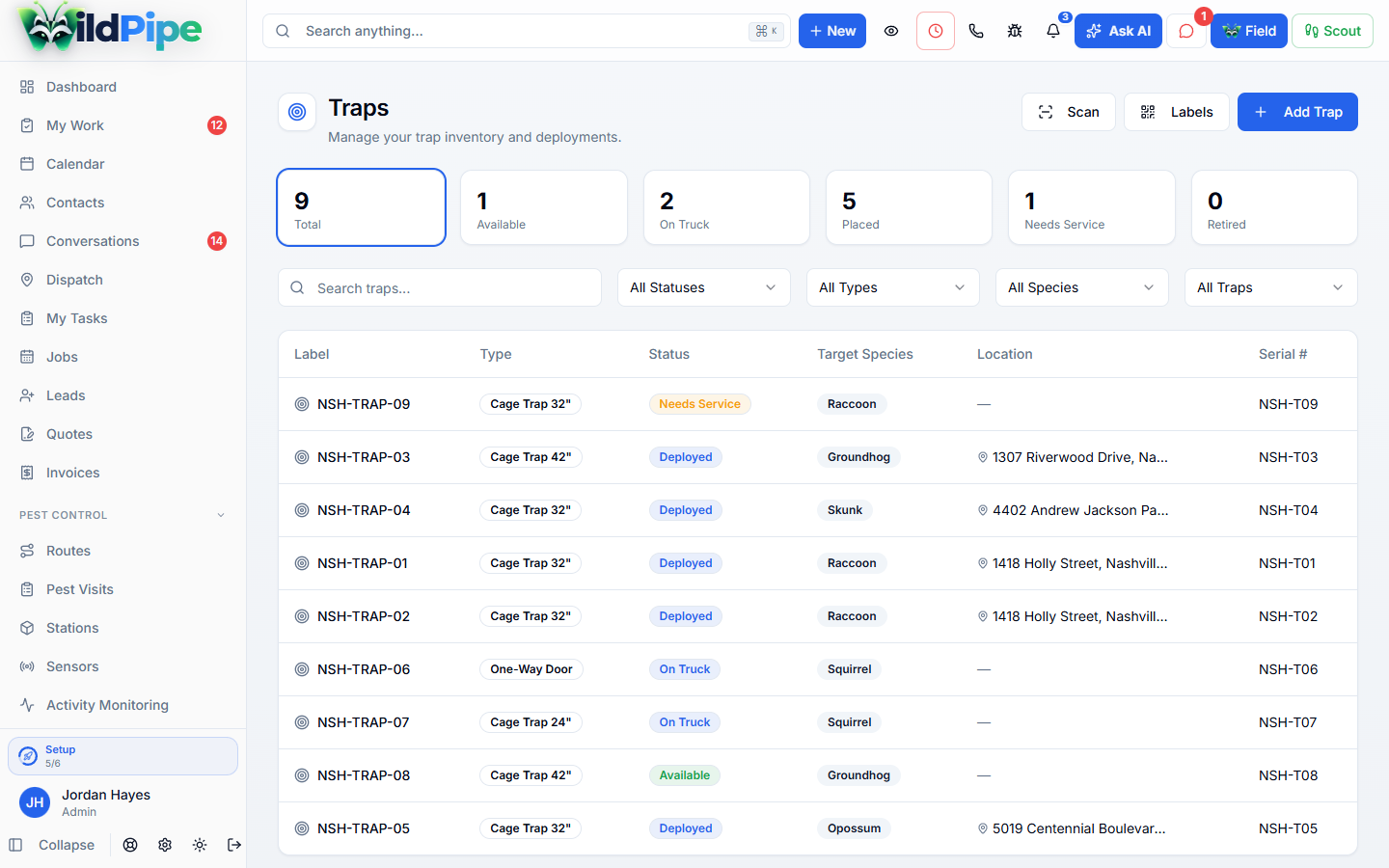Switch to Scout mode

(x=1332, y=31)
